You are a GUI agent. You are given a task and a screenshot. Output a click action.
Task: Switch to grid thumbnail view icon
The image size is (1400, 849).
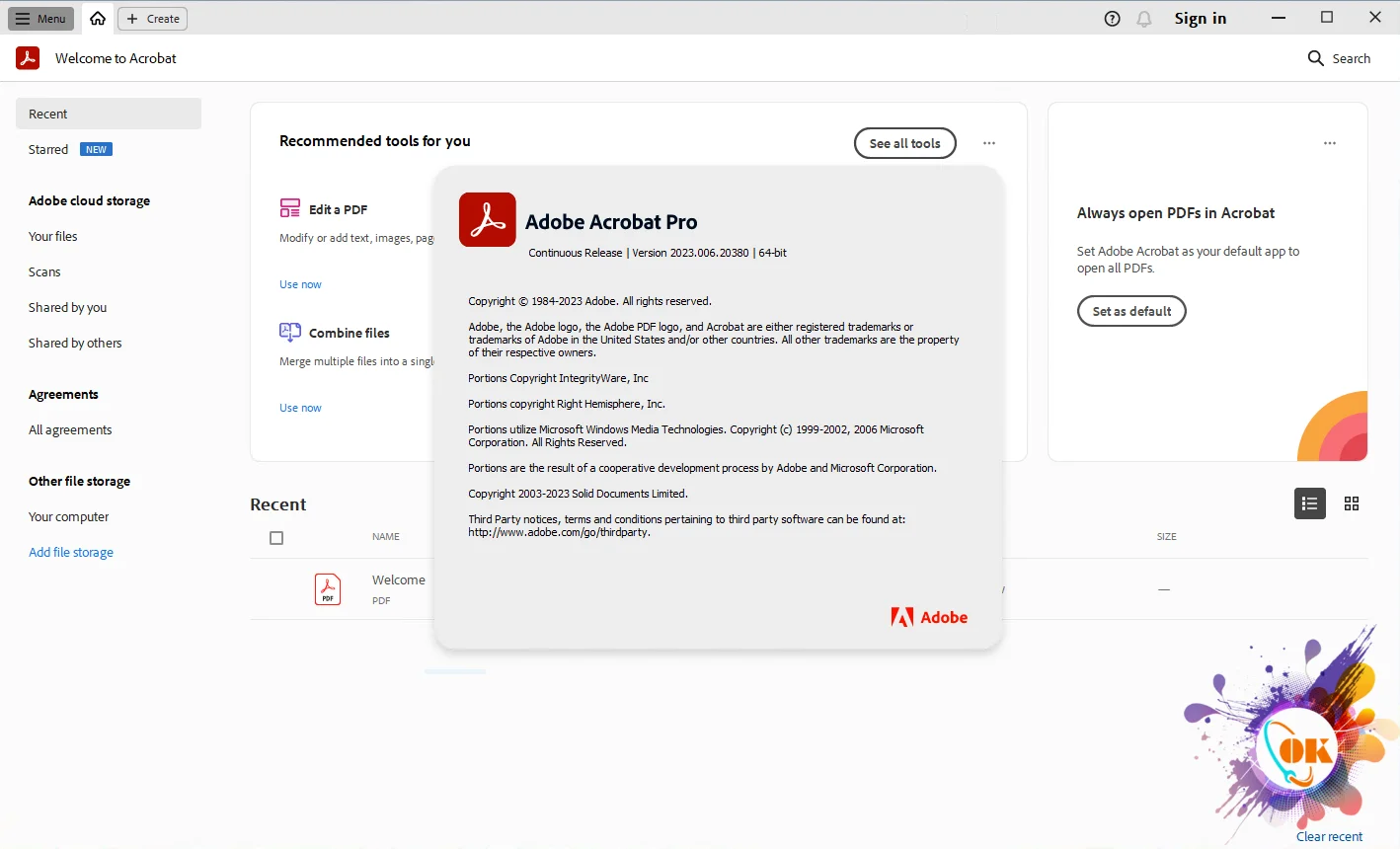coord(1352,503)
